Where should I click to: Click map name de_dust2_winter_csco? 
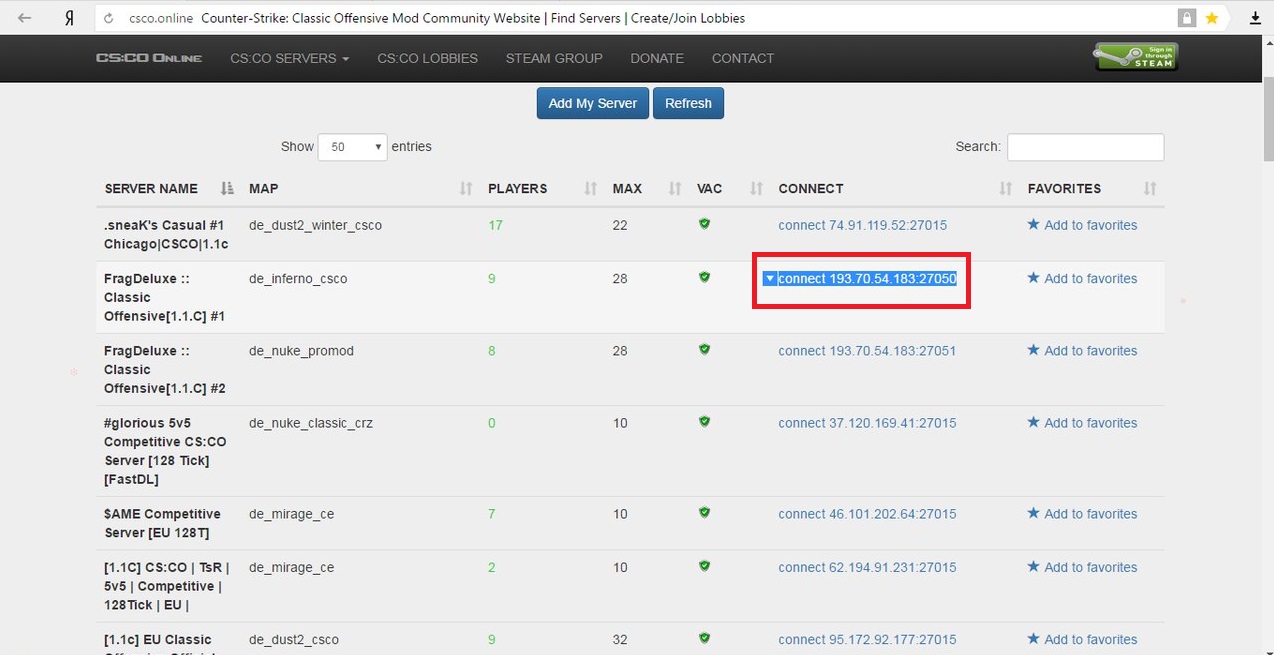(x=315, y=225)
